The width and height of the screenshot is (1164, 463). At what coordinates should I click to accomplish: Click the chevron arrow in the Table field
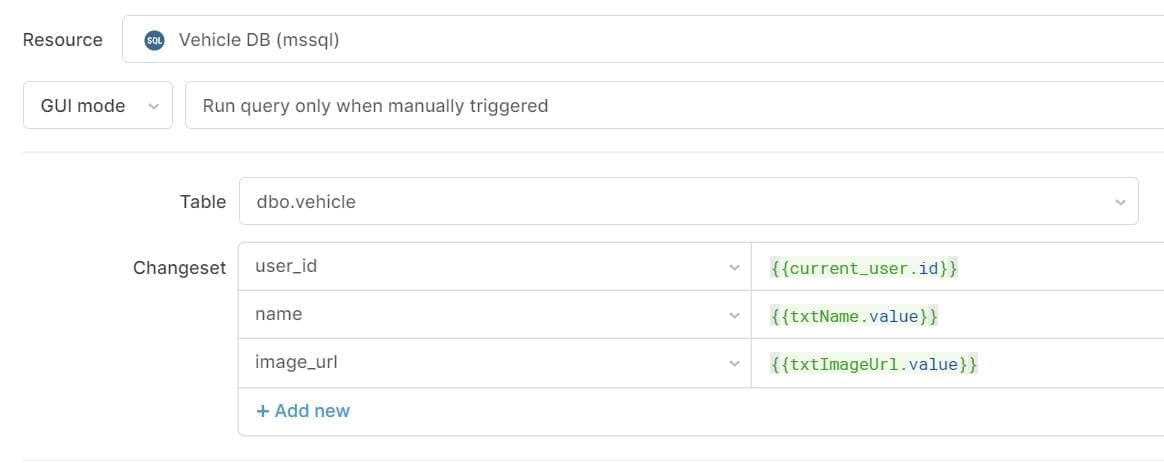pos(1120,202)
